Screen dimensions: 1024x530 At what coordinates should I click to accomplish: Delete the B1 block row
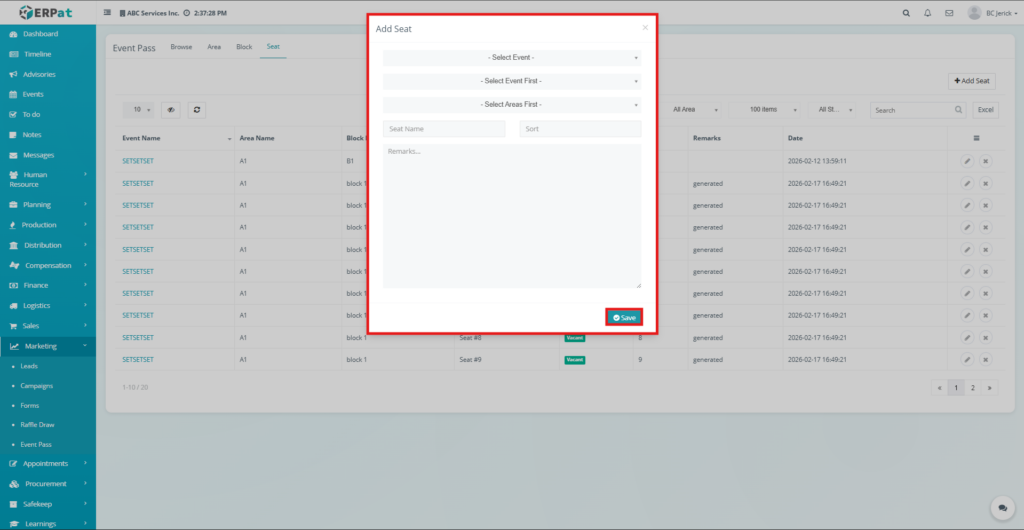click(x=985, y=161)
